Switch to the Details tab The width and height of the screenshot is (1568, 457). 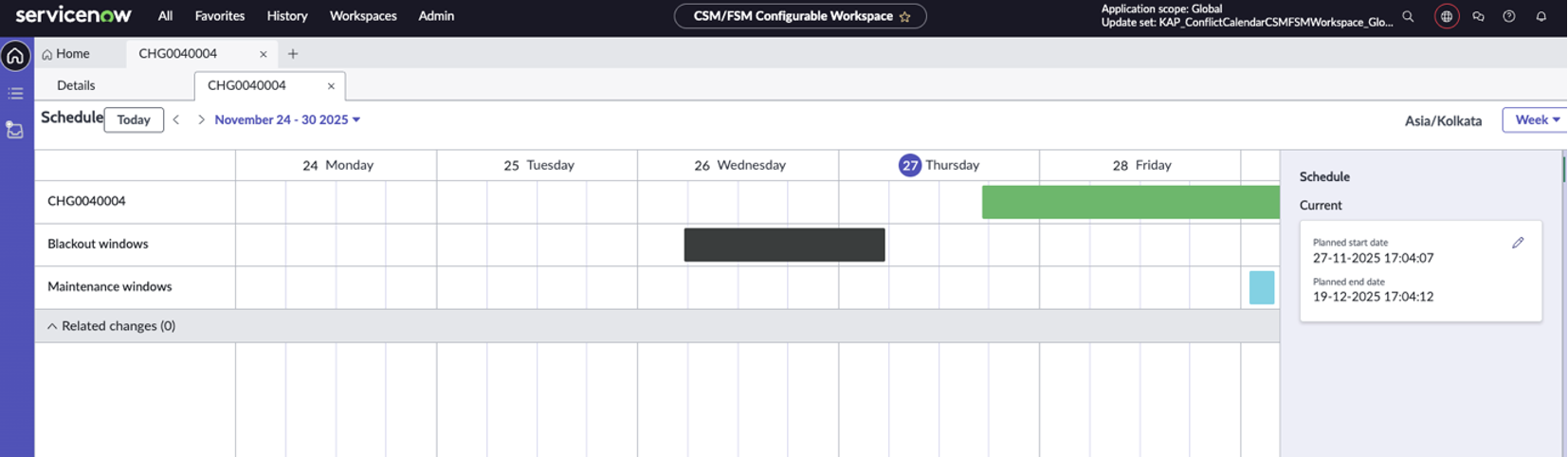click(x=76, y=85)
